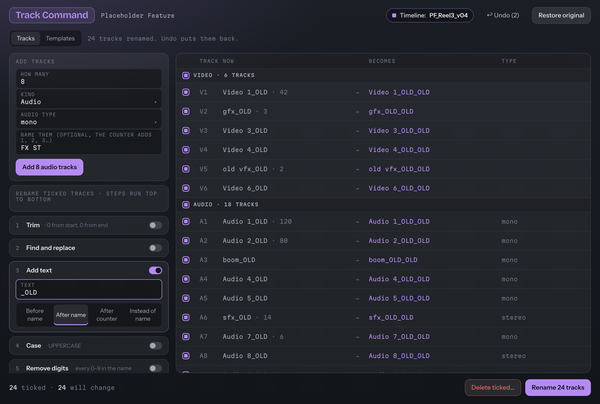The image size is (600, 404).
Task: Expand the Remove digits step row
Action: [x=89, y=368]
